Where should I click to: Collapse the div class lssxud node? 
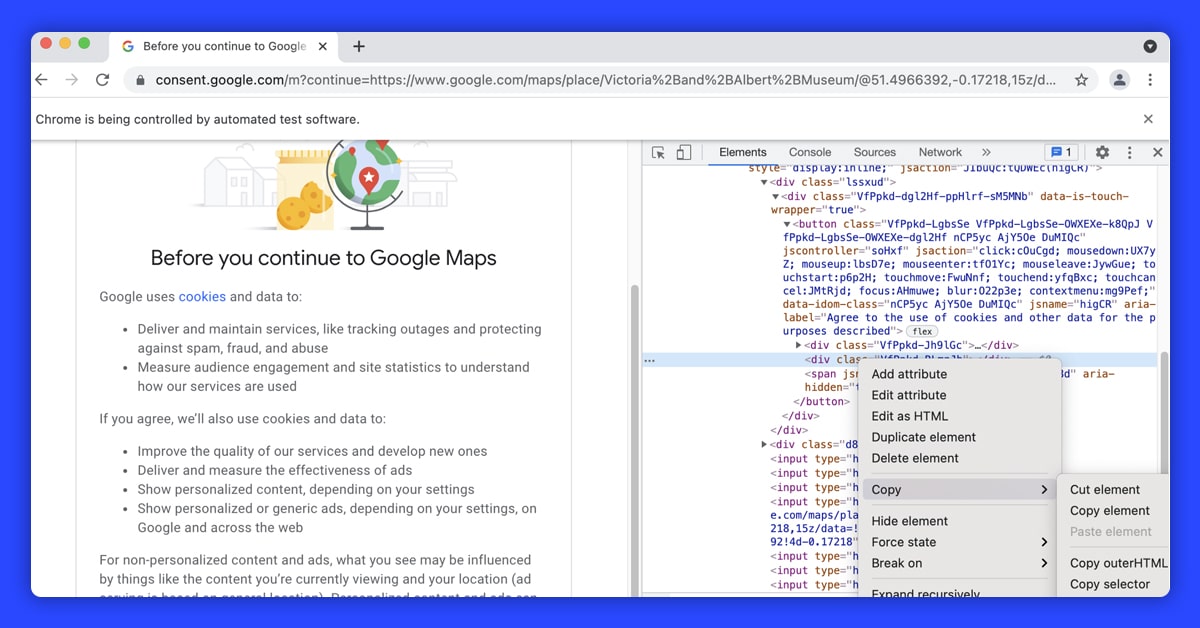point(764,183)
